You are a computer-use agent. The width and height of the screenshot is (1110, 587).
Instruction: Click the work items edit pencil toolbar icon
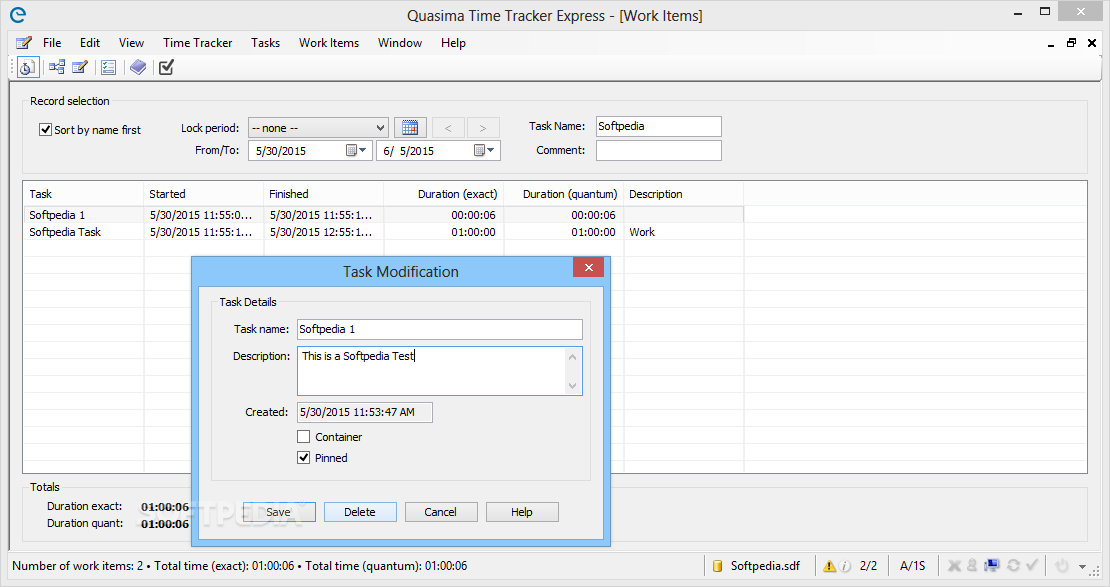[x=80, y=67]
